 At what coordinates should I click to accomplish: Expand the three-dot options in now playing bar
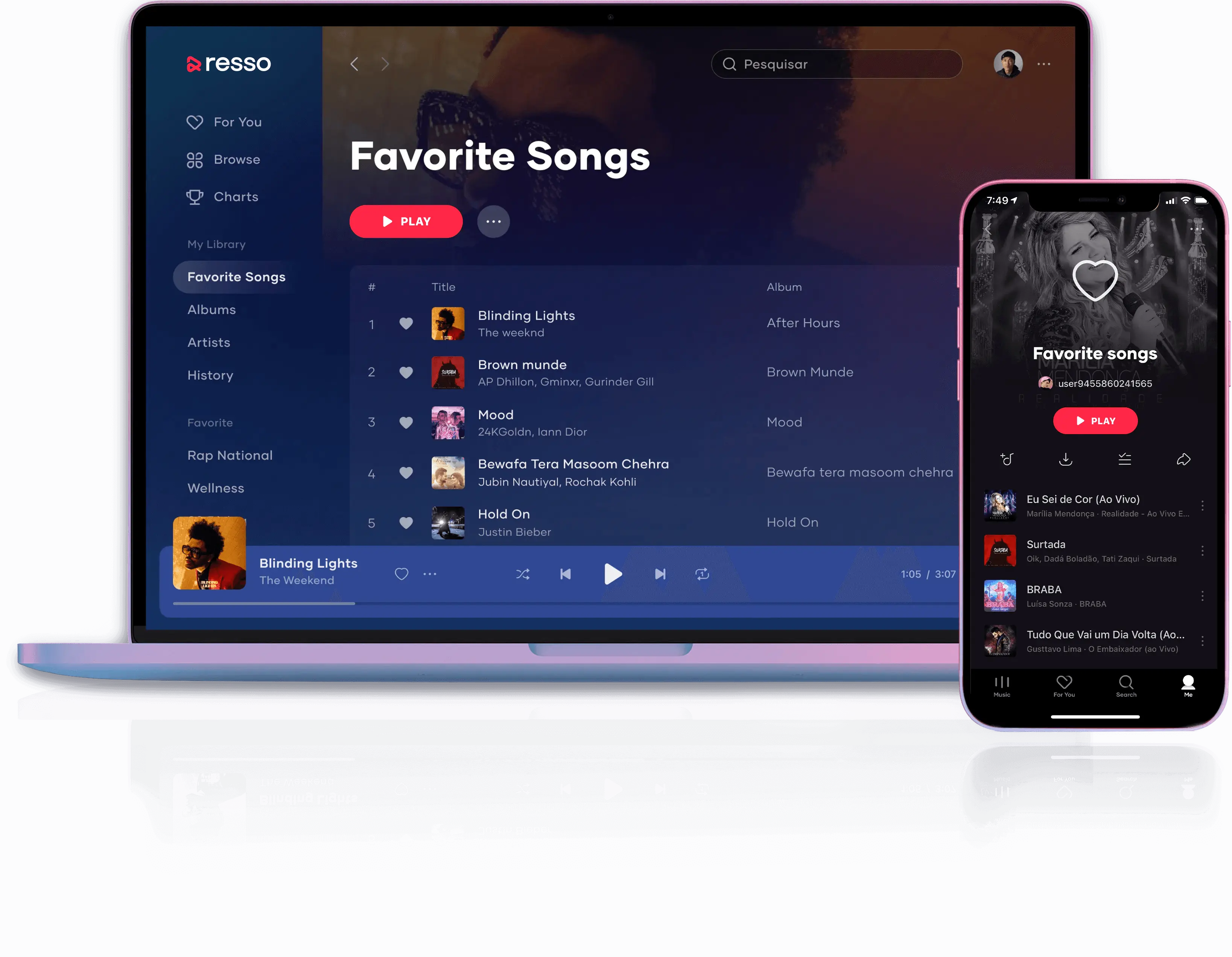431,572
